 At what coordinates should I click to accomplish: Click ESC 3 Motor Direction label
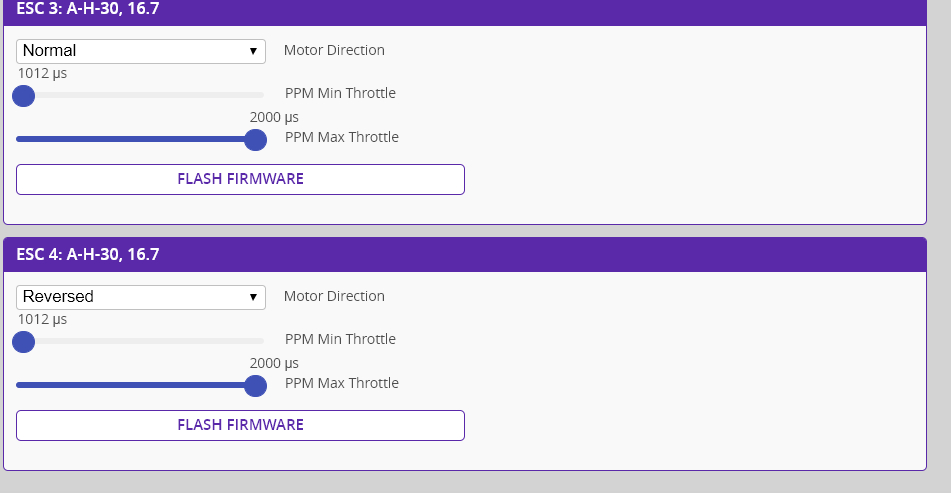point(334,50)
